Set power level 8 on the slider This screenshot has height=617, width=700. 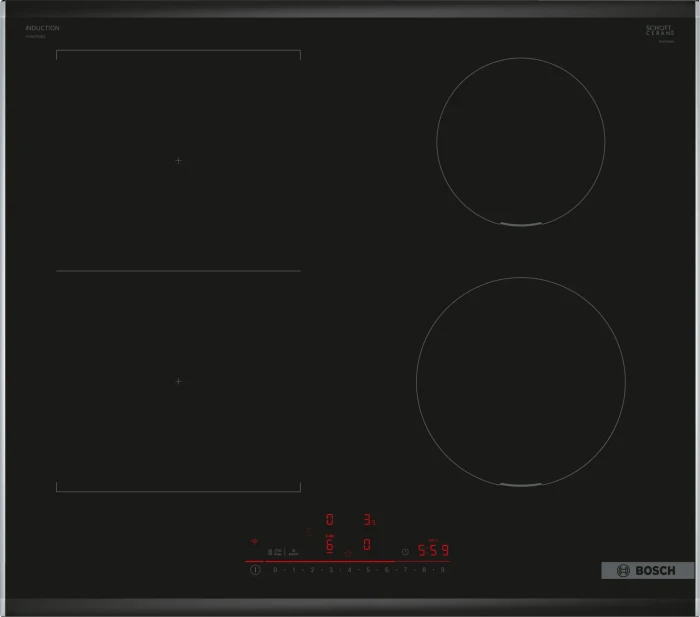tap(424, 570)
